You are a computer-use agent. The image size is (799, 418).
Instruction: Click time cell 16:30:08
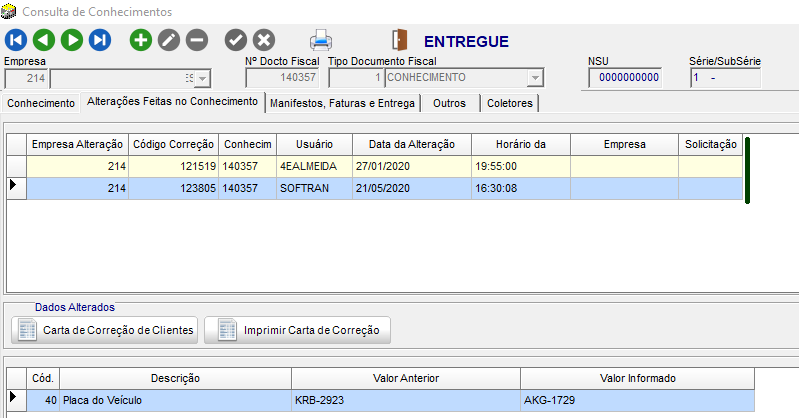coord(521,188)
